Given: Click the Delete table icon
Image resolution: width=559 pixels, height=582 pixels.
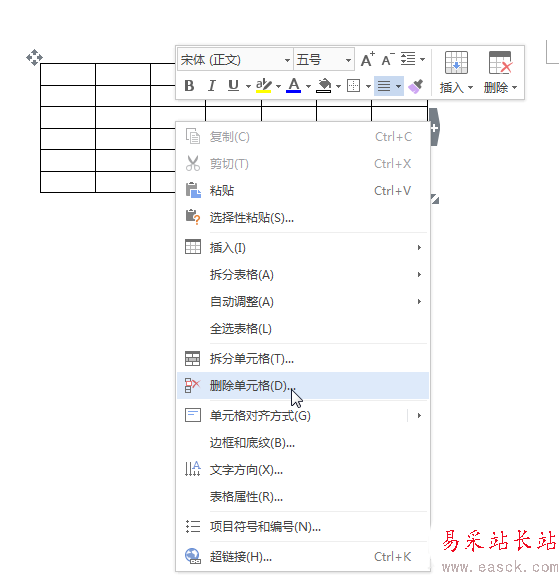Looking at the screenshot, I should [x=500, y=62].
